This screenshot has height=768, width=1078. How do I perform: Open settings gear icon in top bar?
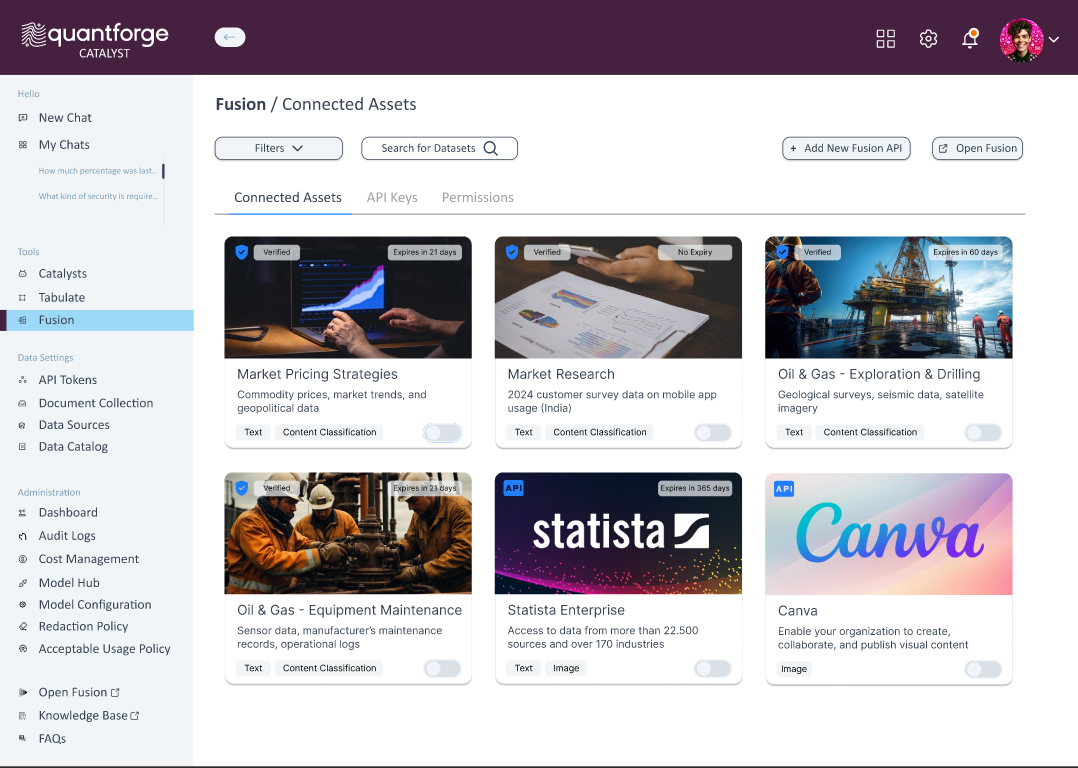tap(928, 39)
